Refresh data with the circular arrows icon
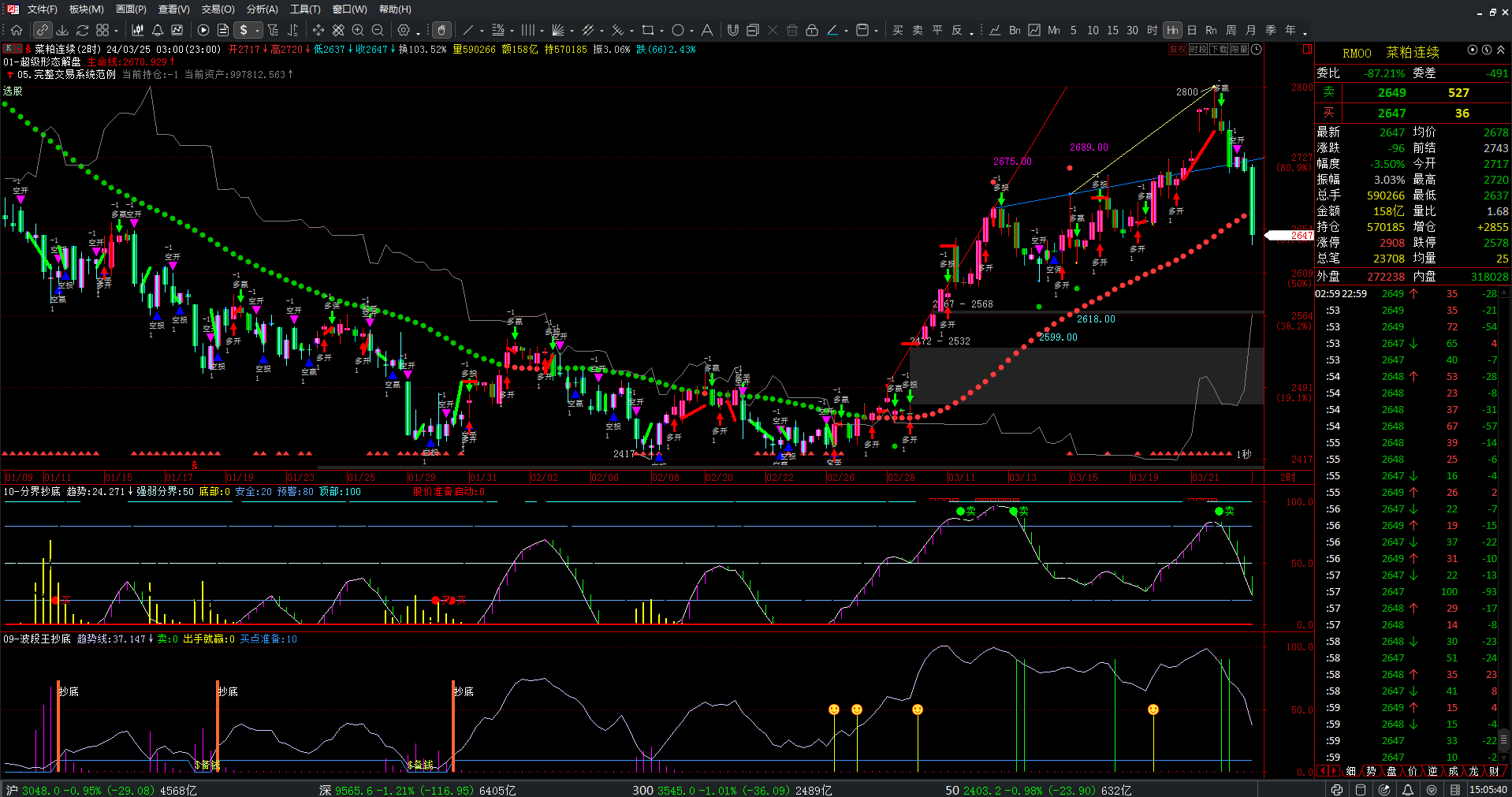Image resolution: width=1512 pixels, height=797 pixels. pos(82,30)
